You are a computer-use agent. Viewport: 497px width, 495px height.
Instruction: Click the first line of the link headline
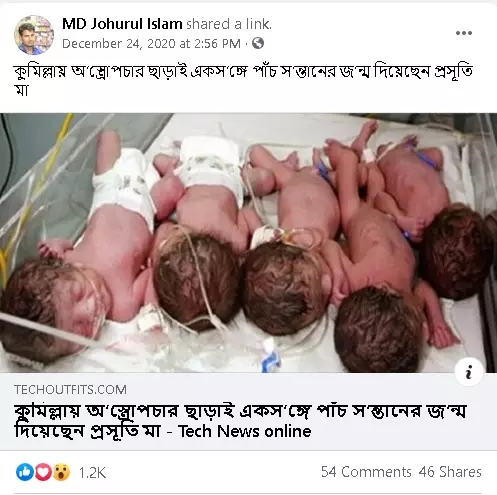240,411
